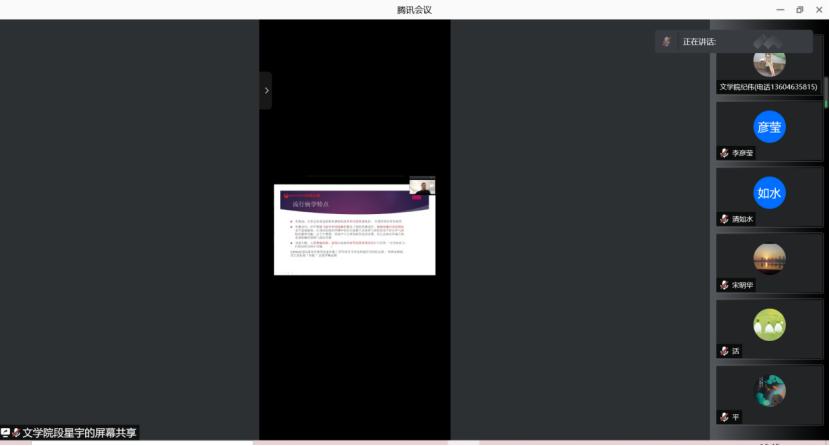Screen dimensions: 830x446
Task: Click the screen share icon at bottom-left
Action: click(6, 433)
